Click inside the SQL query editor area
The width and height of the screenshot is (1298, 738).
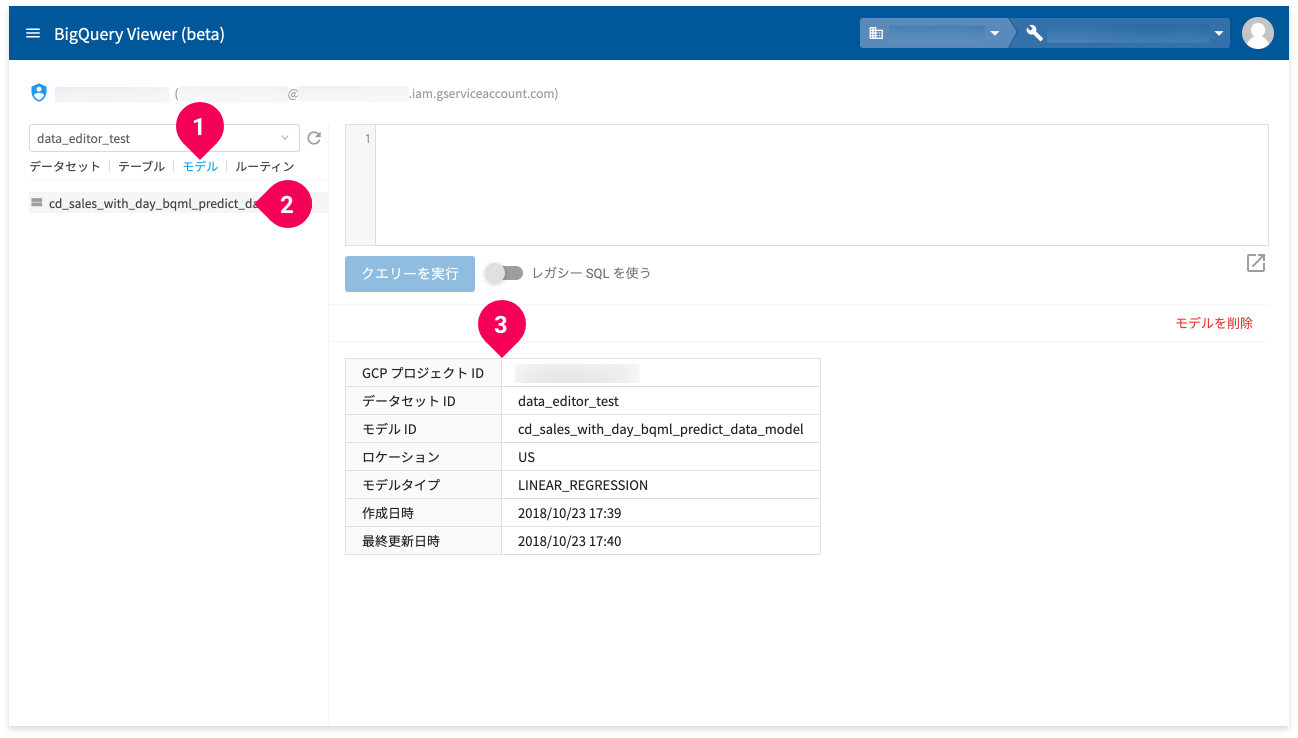(821, 185)
